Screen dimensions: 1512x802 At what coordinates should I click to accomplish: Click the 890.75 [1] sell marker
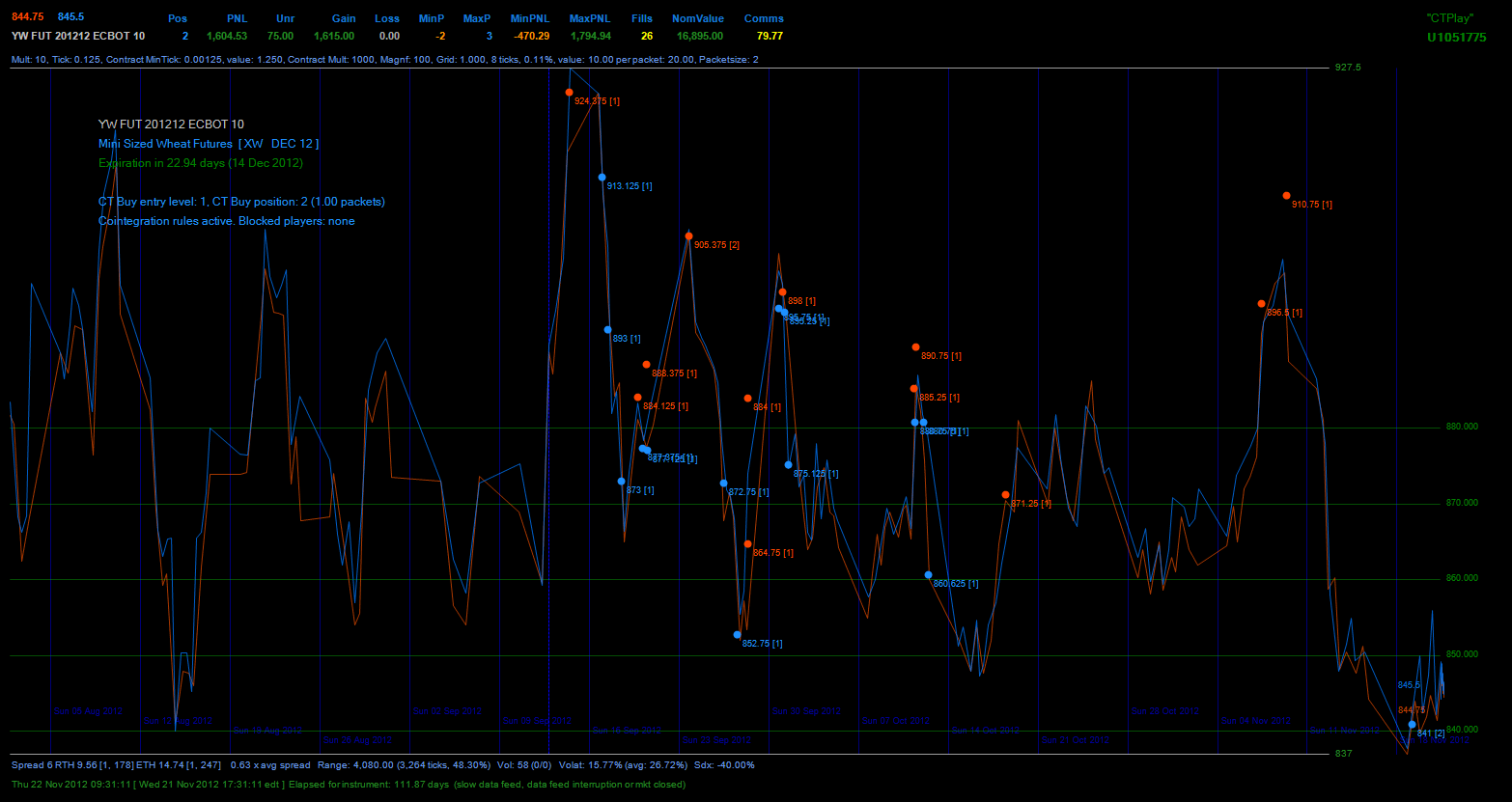pos(915,347)
